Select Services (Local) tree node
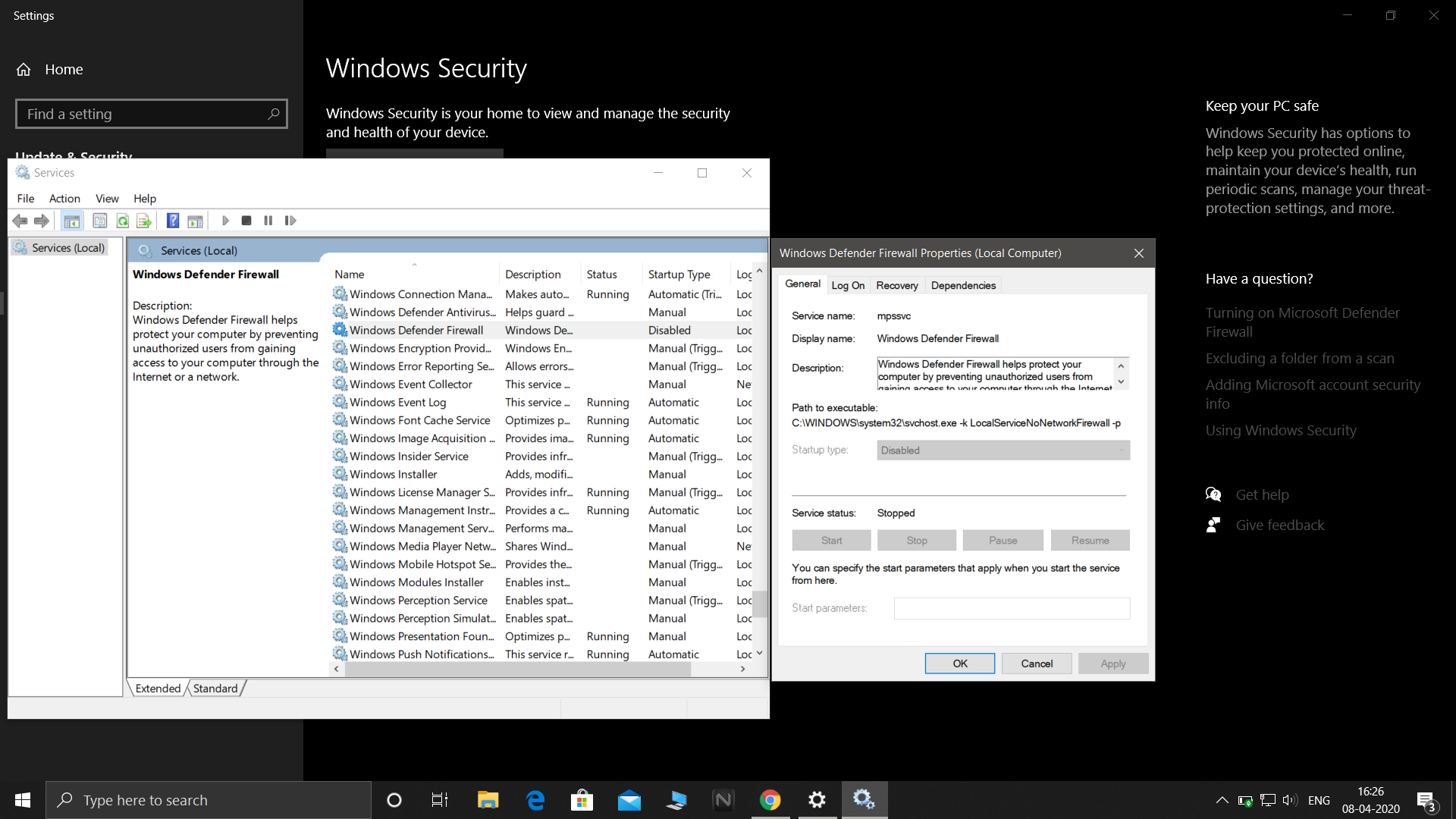The height and width of the screenshot is (819, 1456). (x=61, y=248)
